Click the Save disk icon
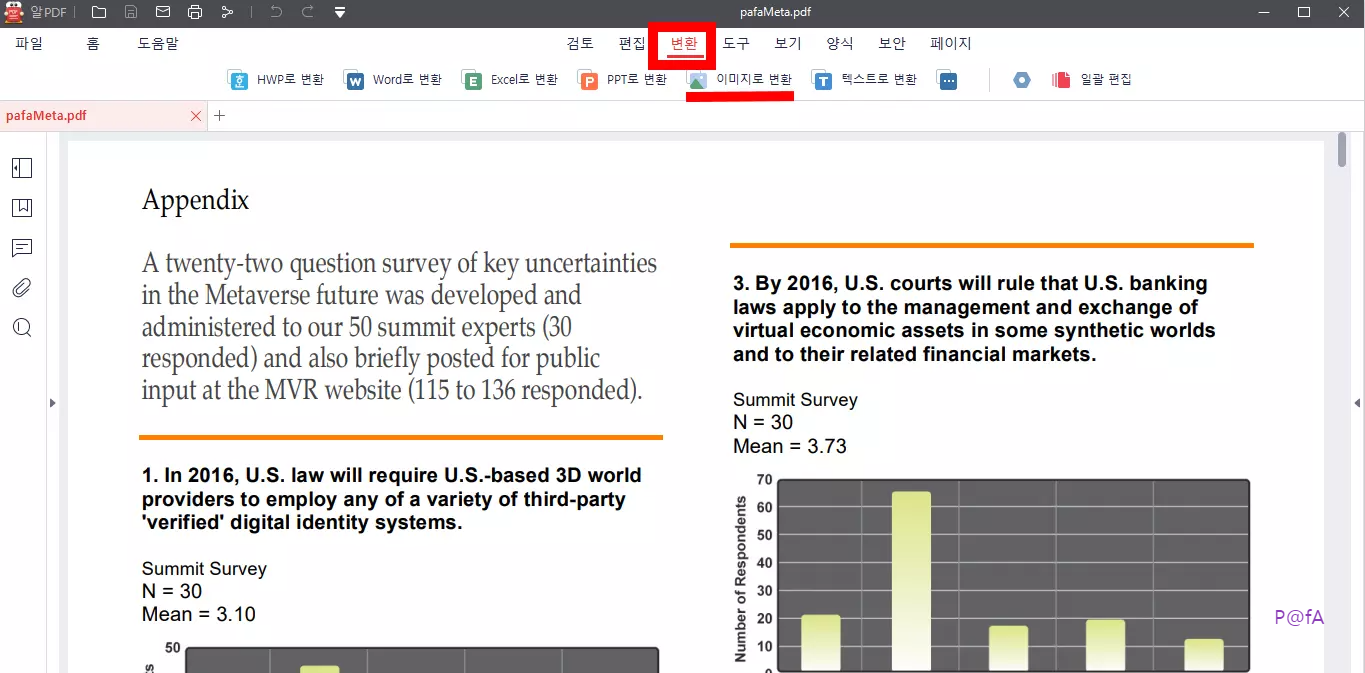The height and width of the screenshot is (673, 1365). [131, 12]
